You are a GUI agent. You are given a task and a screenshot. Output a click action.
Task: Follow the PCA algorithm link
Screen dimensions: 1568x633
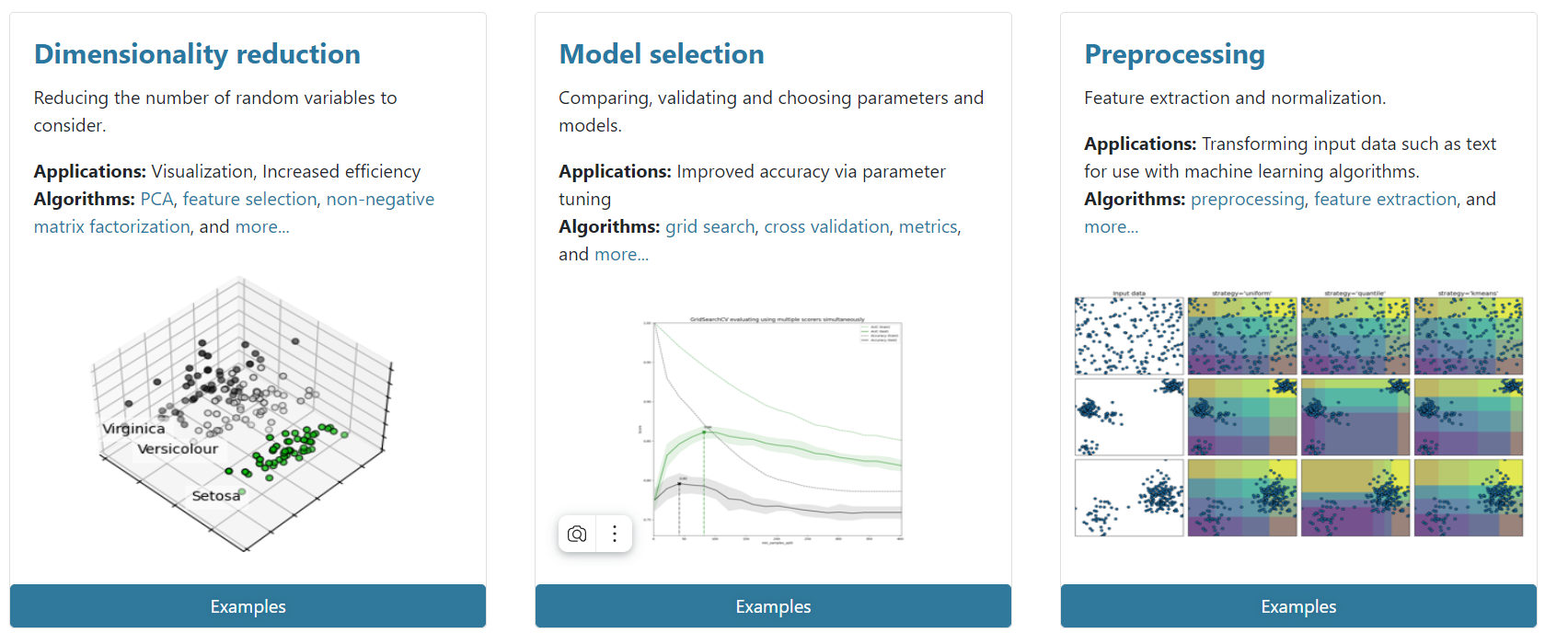click(x=156, y=199)
